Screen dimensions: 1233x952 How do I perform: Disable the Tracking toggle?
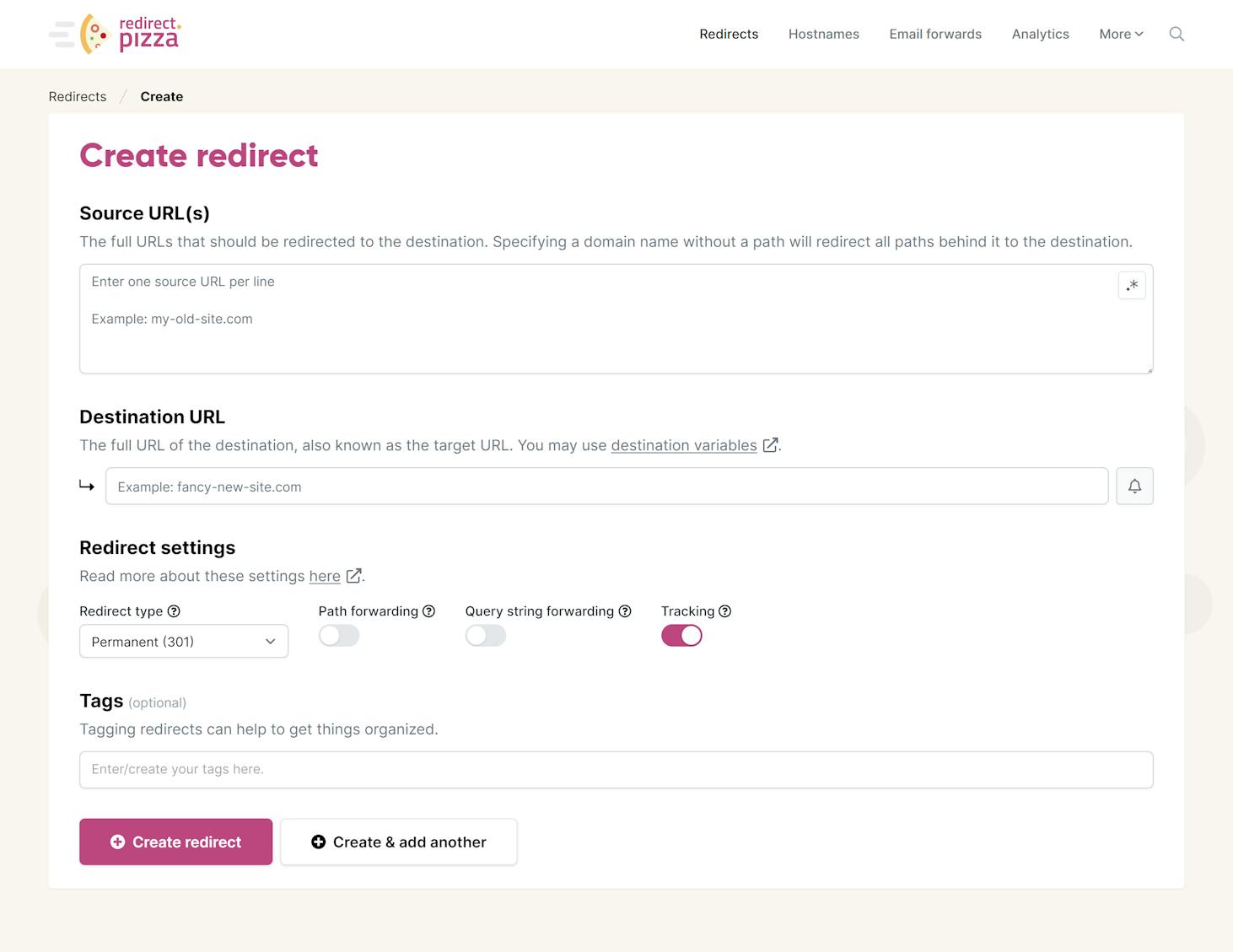[x=681, y=635]
